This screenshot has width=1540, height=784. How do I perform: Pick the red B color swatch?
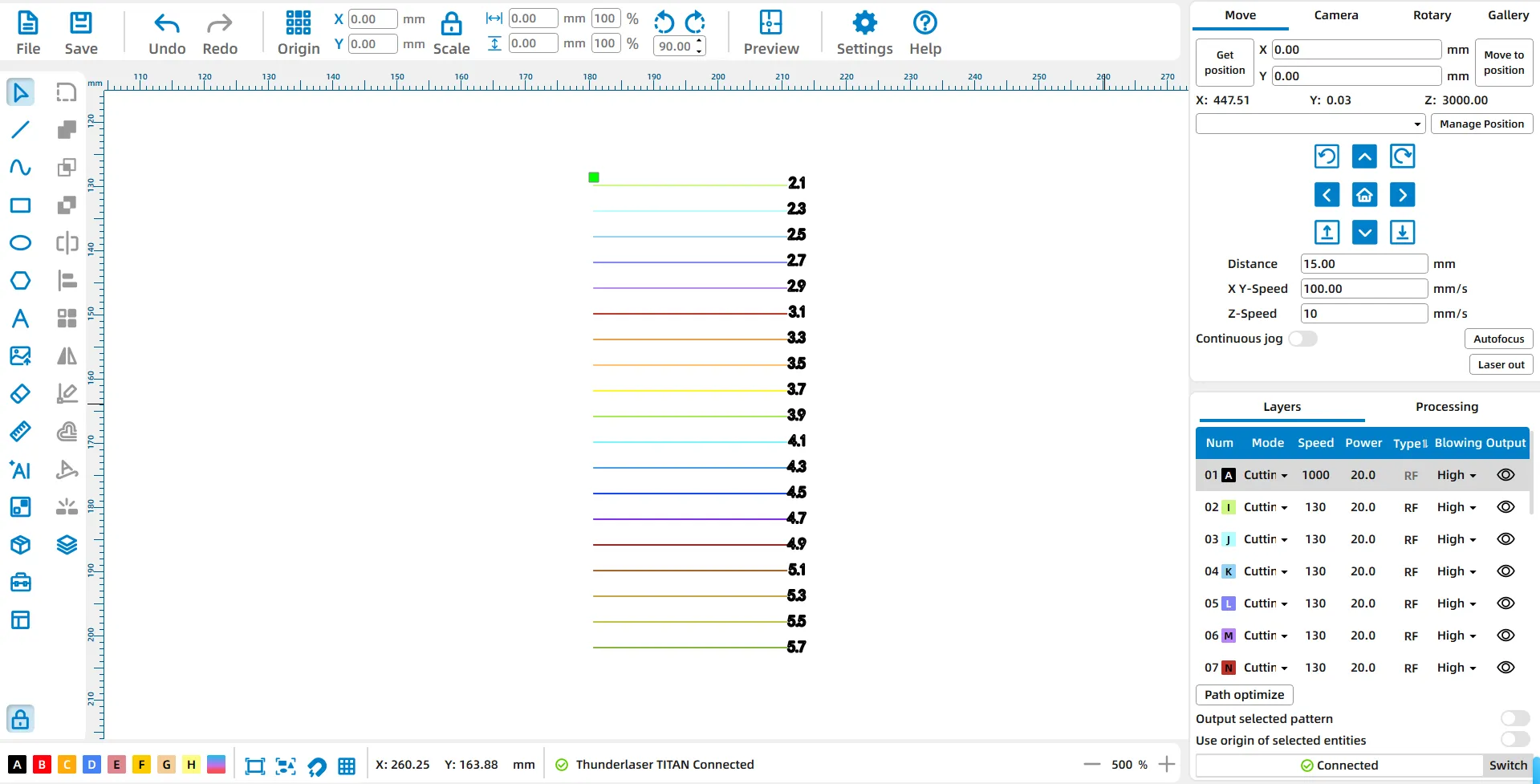pyautogui.click(x=42, y=765)
